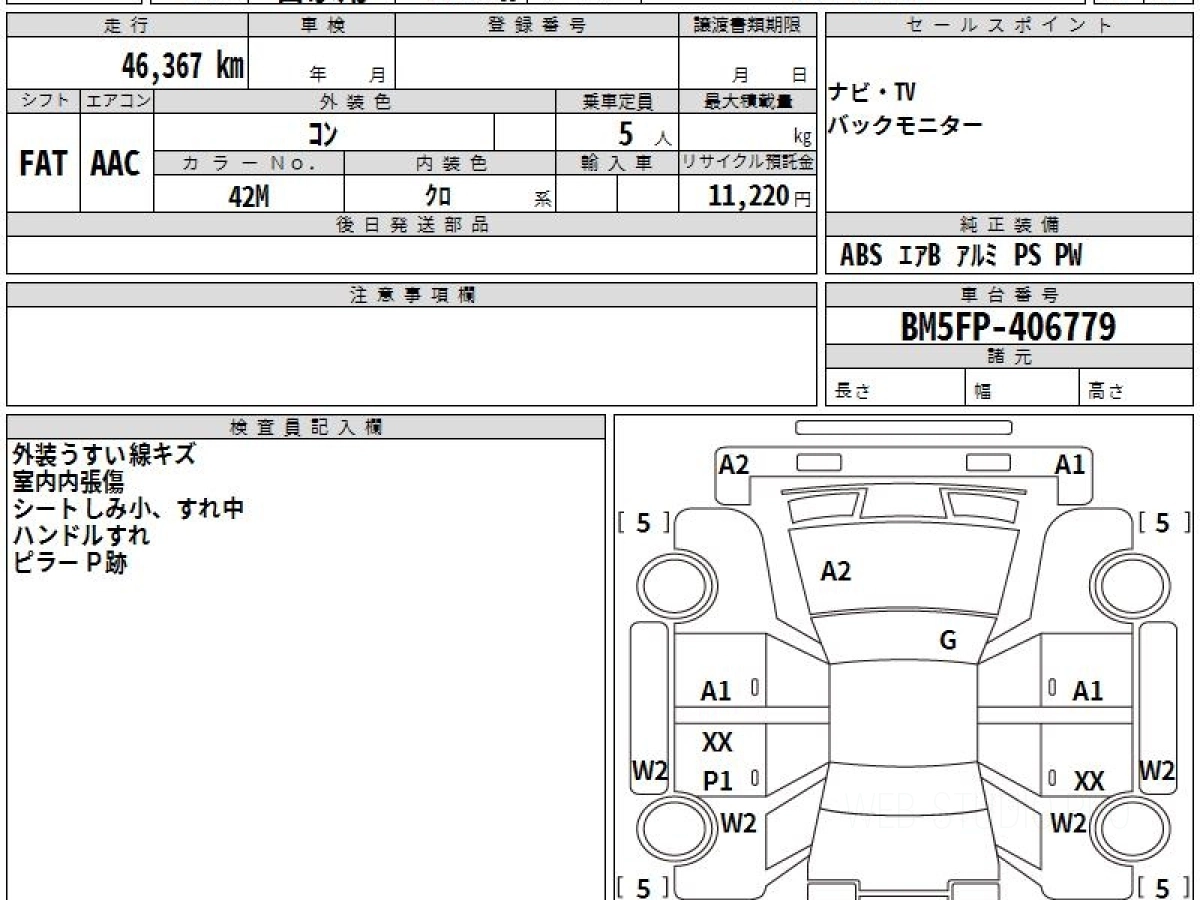Click the A1 mark on the right front door

pos(1088,690)
